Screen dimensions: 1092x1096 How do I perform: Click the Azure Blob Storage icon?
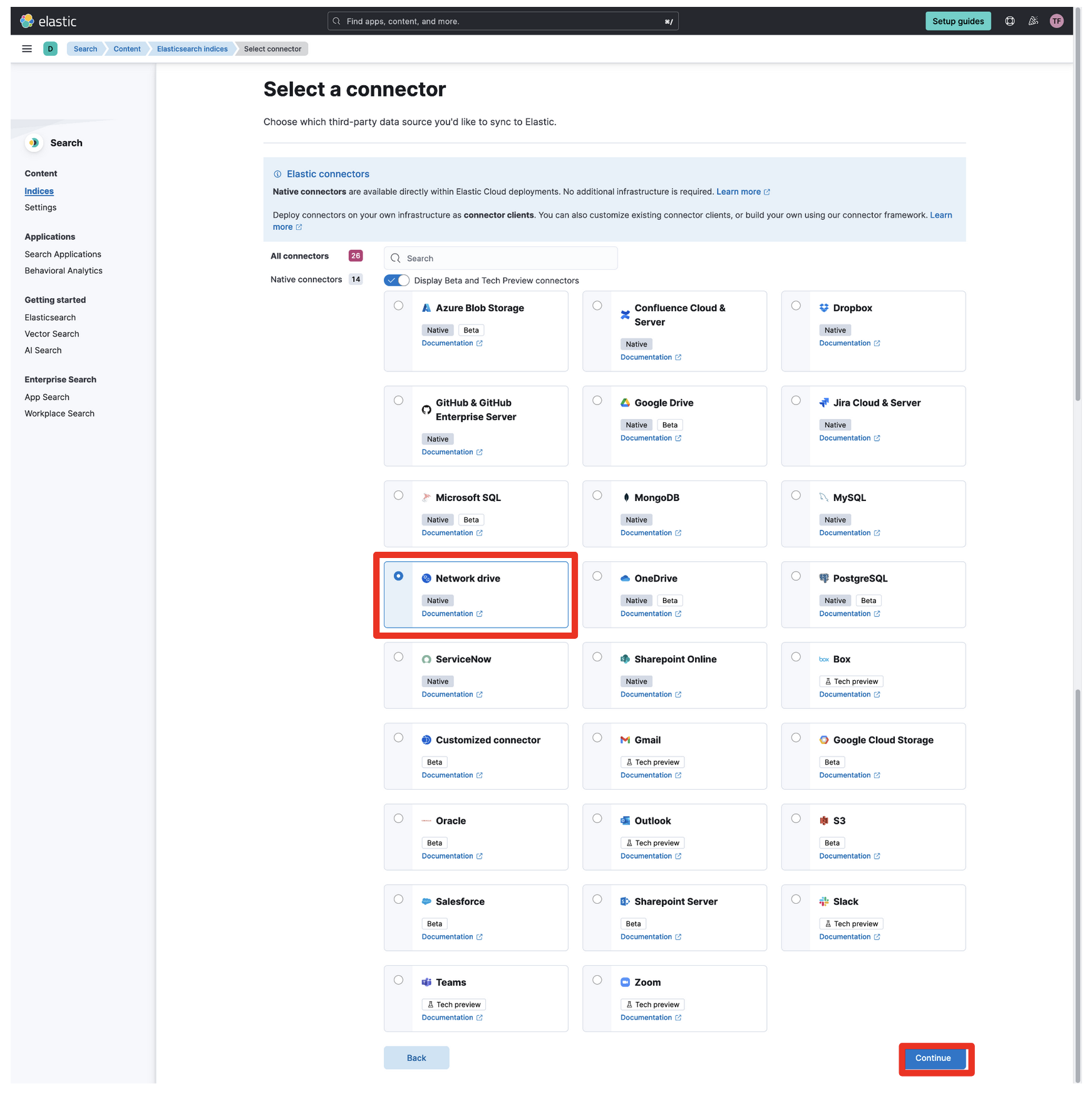pyautogui.click(x=426, y=308)
